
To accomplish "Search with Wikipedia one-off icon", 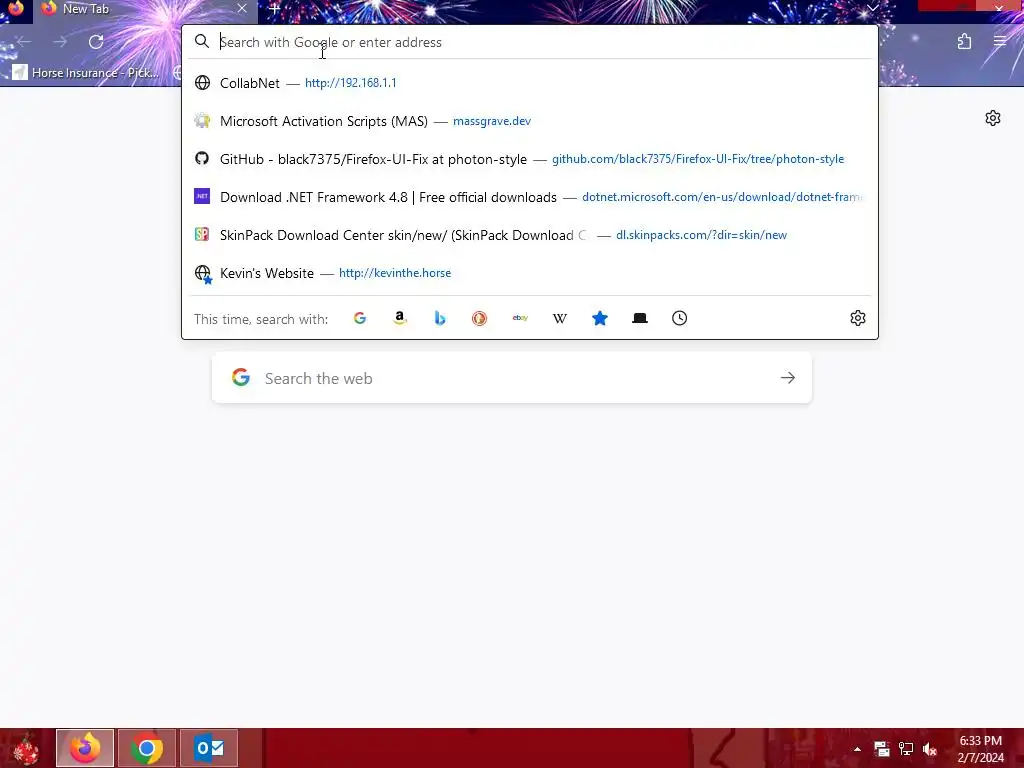I will click(560, 319).
